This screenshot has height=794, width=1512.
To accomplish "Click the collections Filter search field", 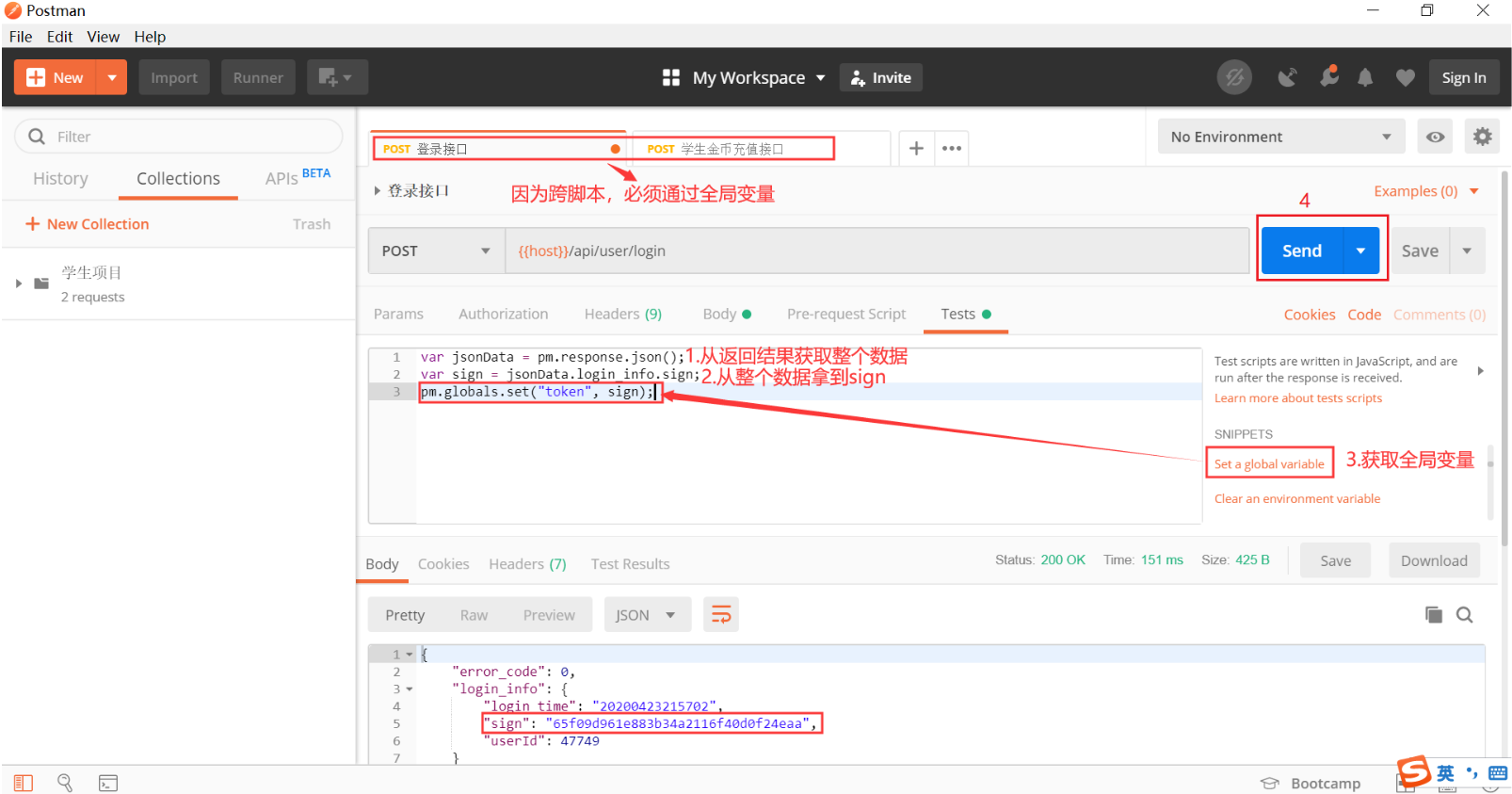I will point(179,137).
